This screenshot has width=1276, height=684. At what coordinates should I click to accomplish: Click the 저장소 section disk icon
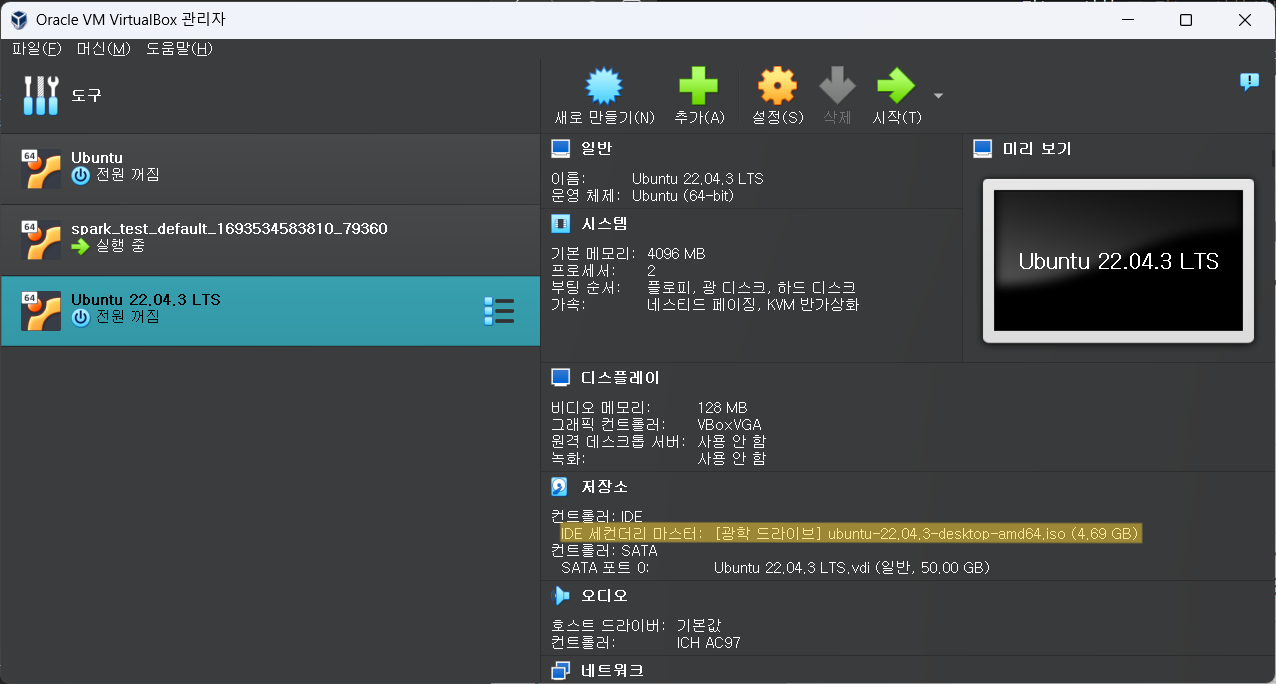(561, 487)
